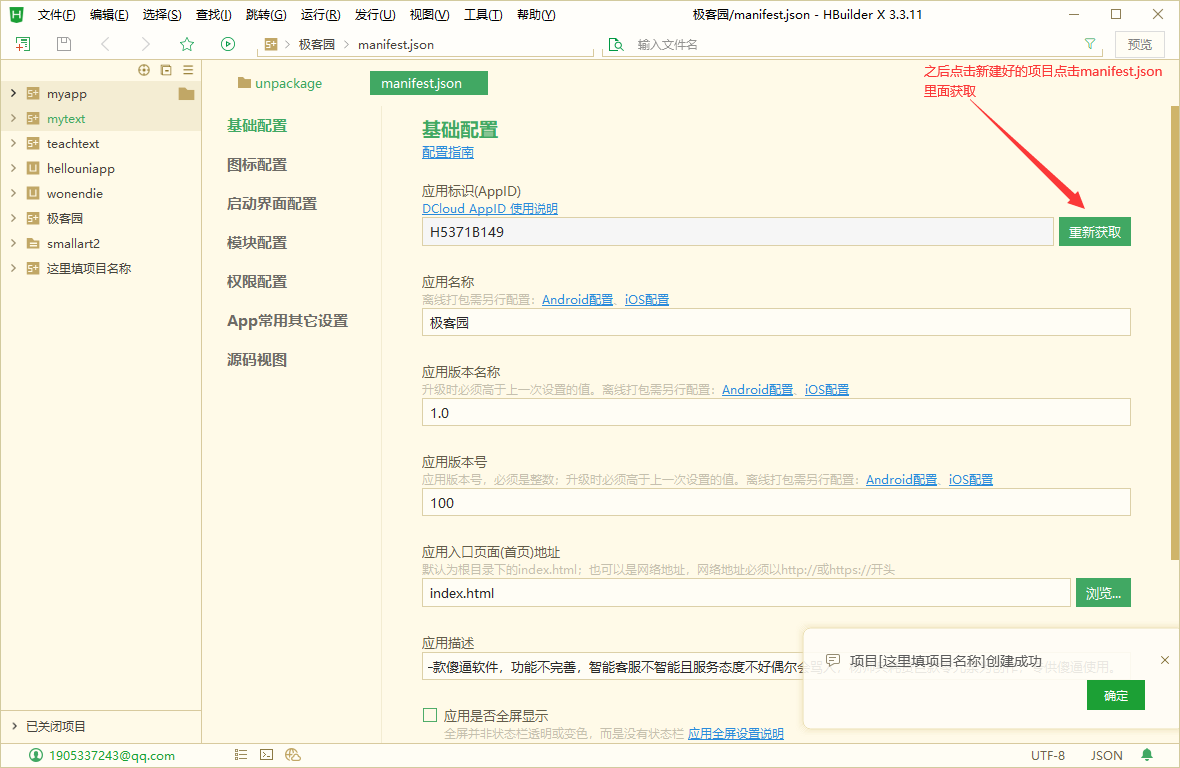Expand the teachtext project

[x=13, y=143]
